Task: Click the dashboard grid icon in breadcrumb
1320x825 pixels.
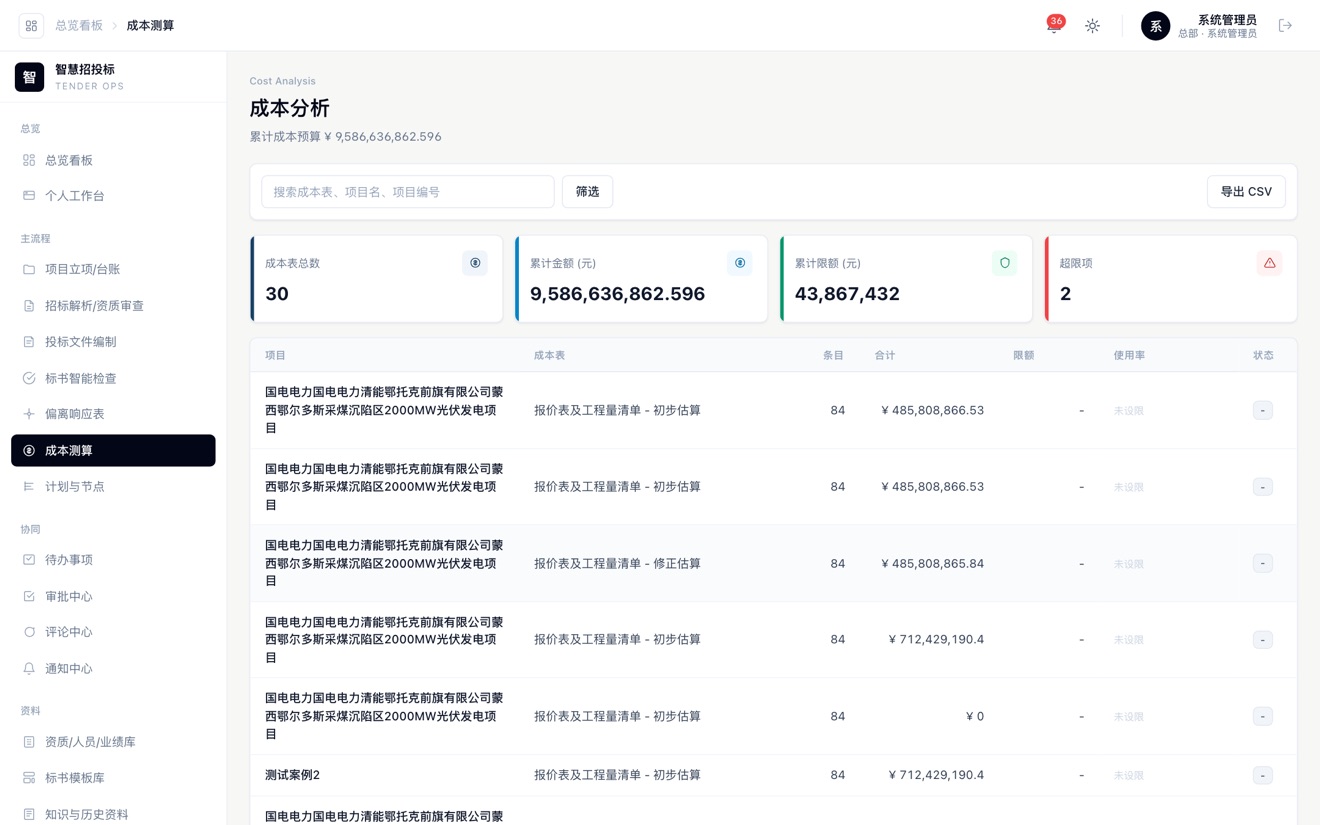Action: [31, 26]
